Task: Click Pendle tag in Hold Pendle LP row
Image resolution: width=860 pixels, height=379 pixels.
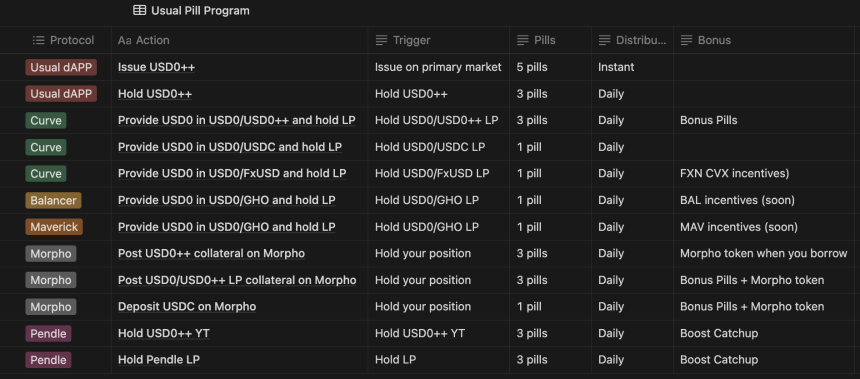Action: 48,360
